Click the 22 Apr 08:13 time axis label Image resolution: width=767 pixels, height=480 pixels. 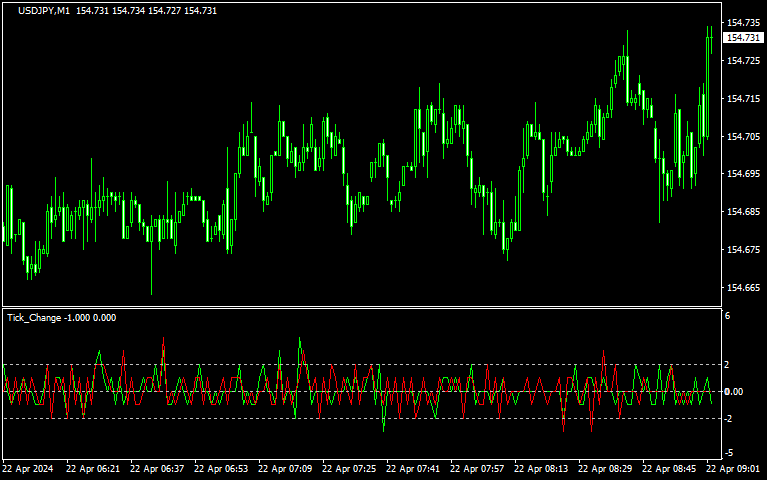click(x=541, y=469)
